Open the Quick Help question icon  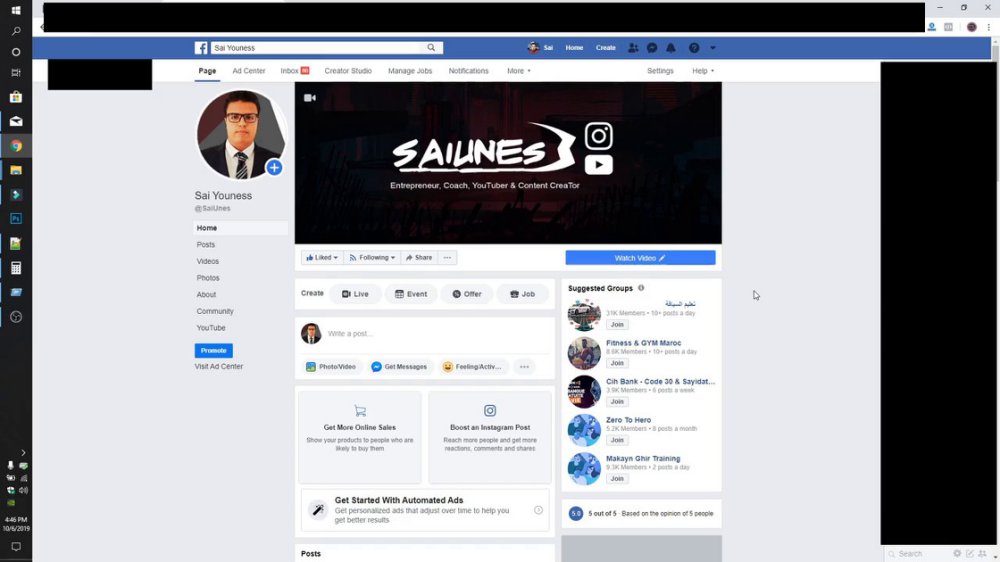tap(694, 48)
